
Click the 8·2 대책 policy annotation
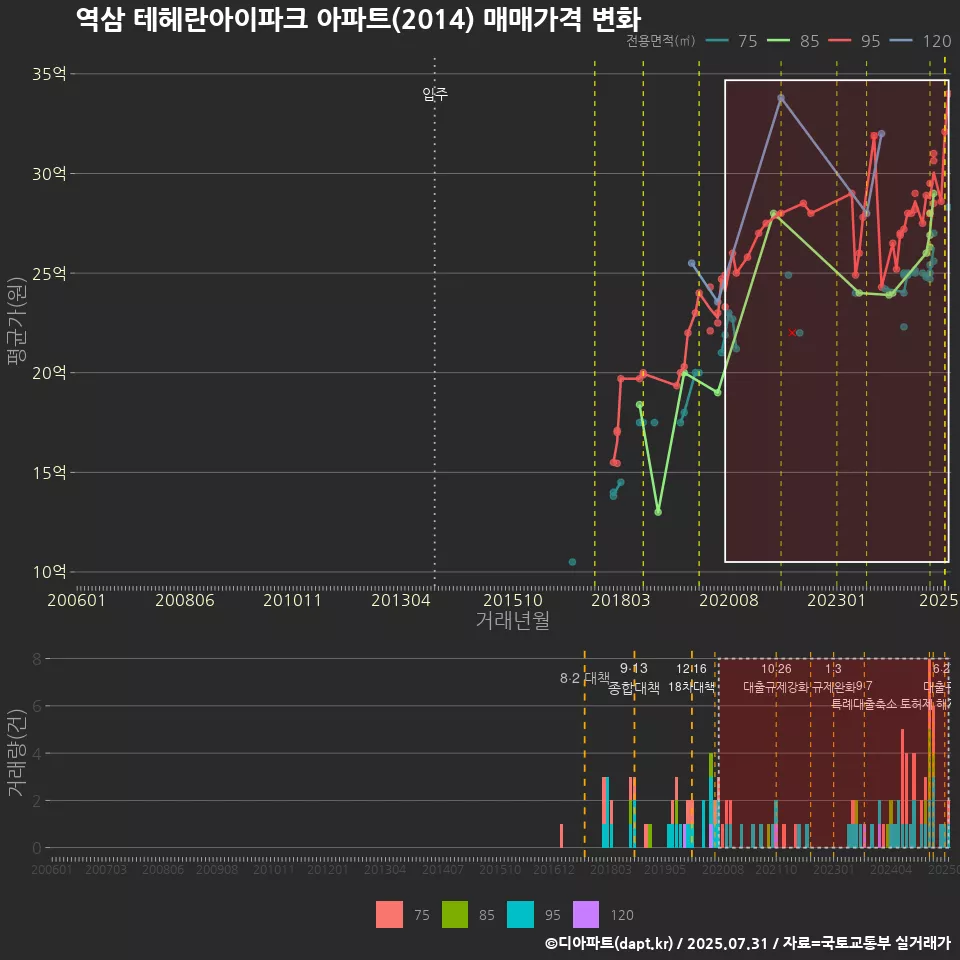(x=585, y=678)
